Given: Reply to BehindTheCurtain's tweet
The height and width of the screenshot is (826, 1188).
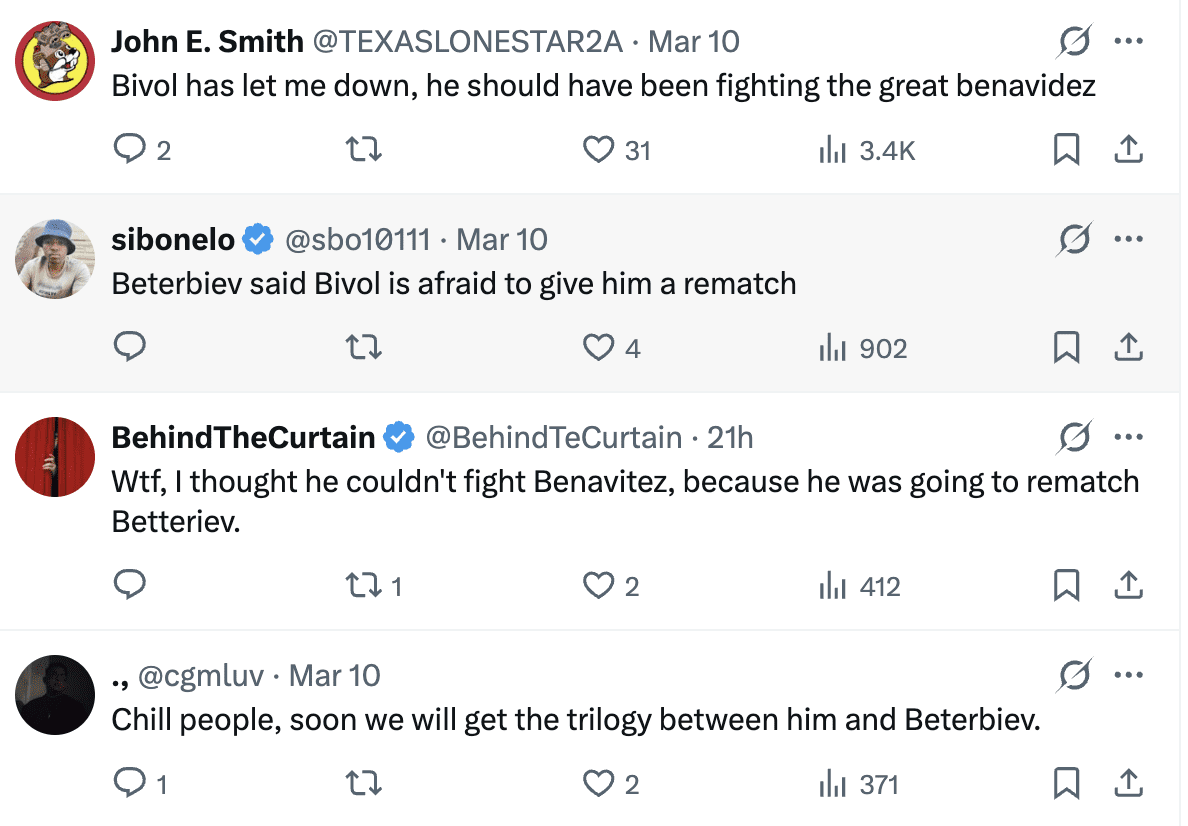Looking at the screenshot, I should tap(129, 584).
